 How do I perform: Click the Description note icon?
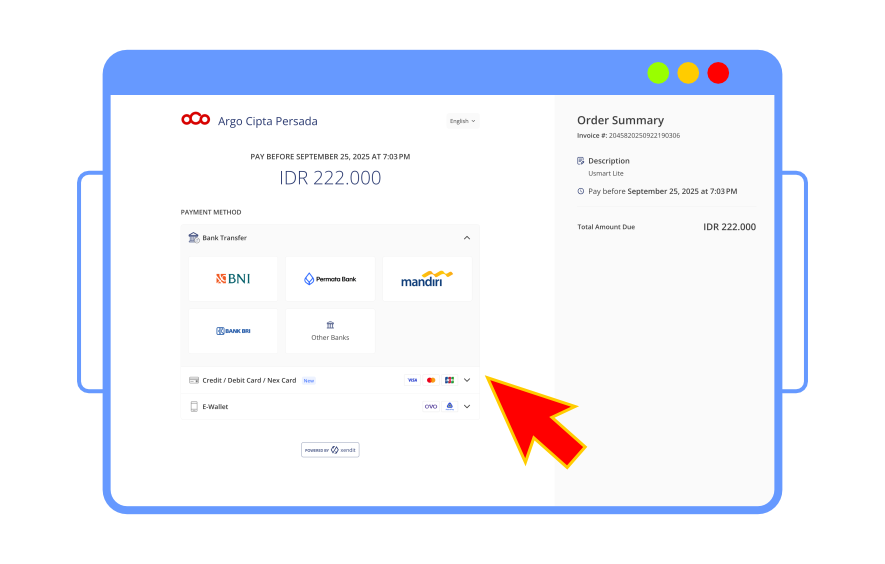[581, 161]
